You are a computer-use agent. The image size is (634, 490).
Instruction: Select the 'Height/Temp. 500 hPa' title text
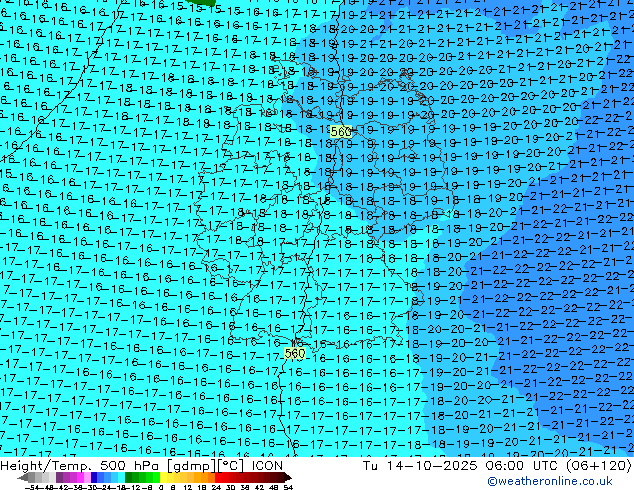tap(81, 466)
